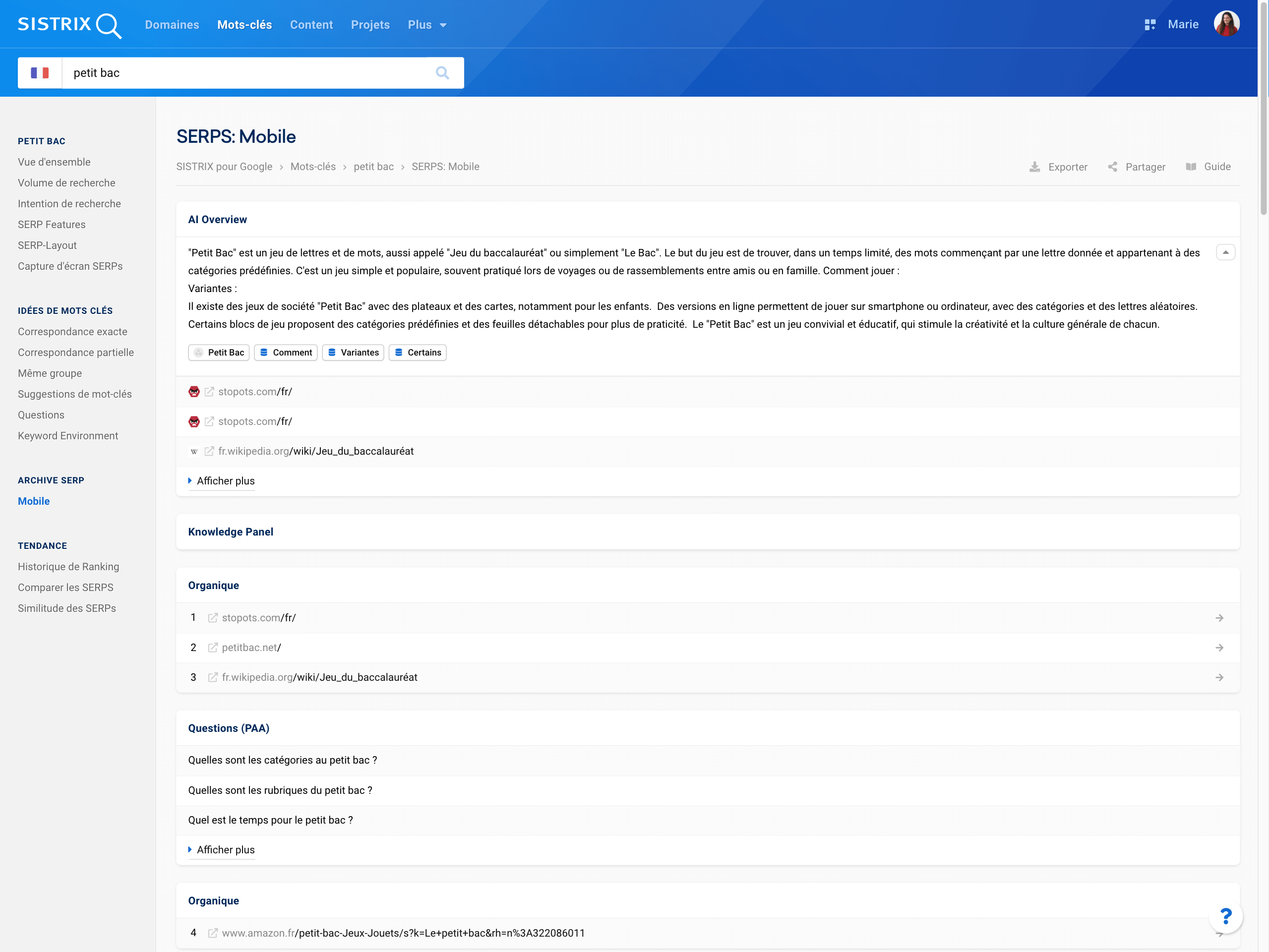The image size is (1269, 952).
Task: Go to Vue d'ensemble in sidebar
Action: tap(54, 162)
